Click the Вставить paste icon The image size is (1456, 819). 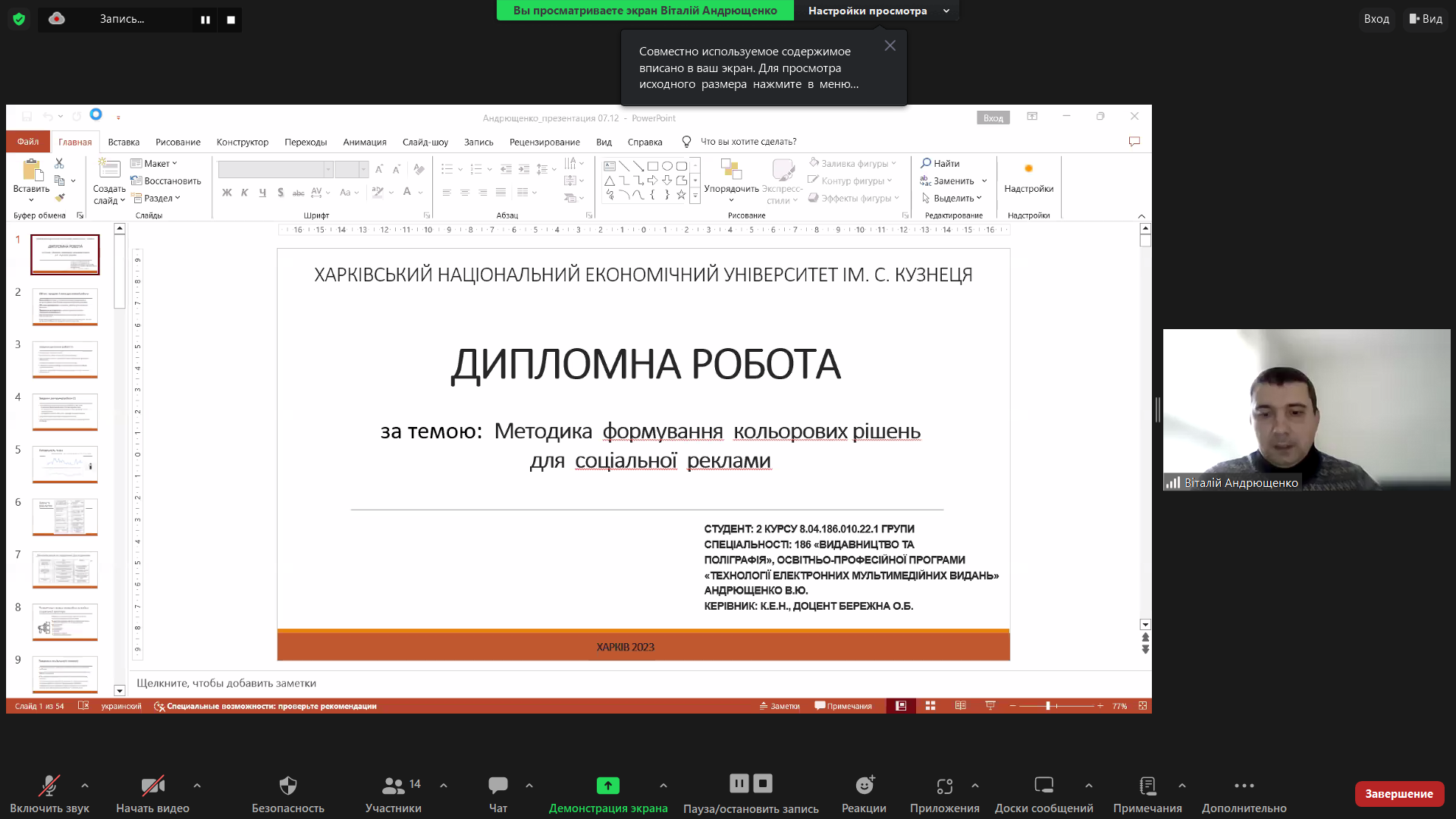tap(31, 170)
